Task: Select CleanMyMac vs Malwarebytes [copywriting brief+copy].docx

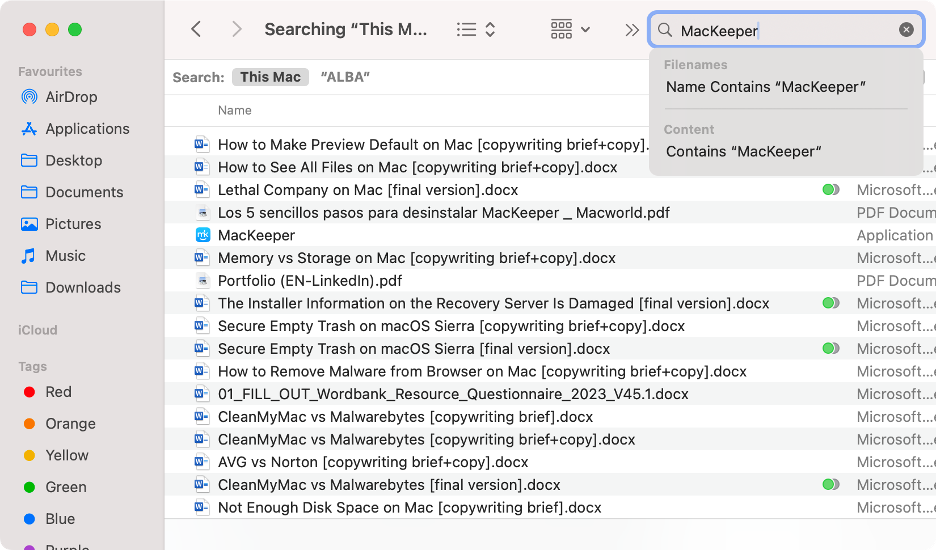Action: click(426, 440)
